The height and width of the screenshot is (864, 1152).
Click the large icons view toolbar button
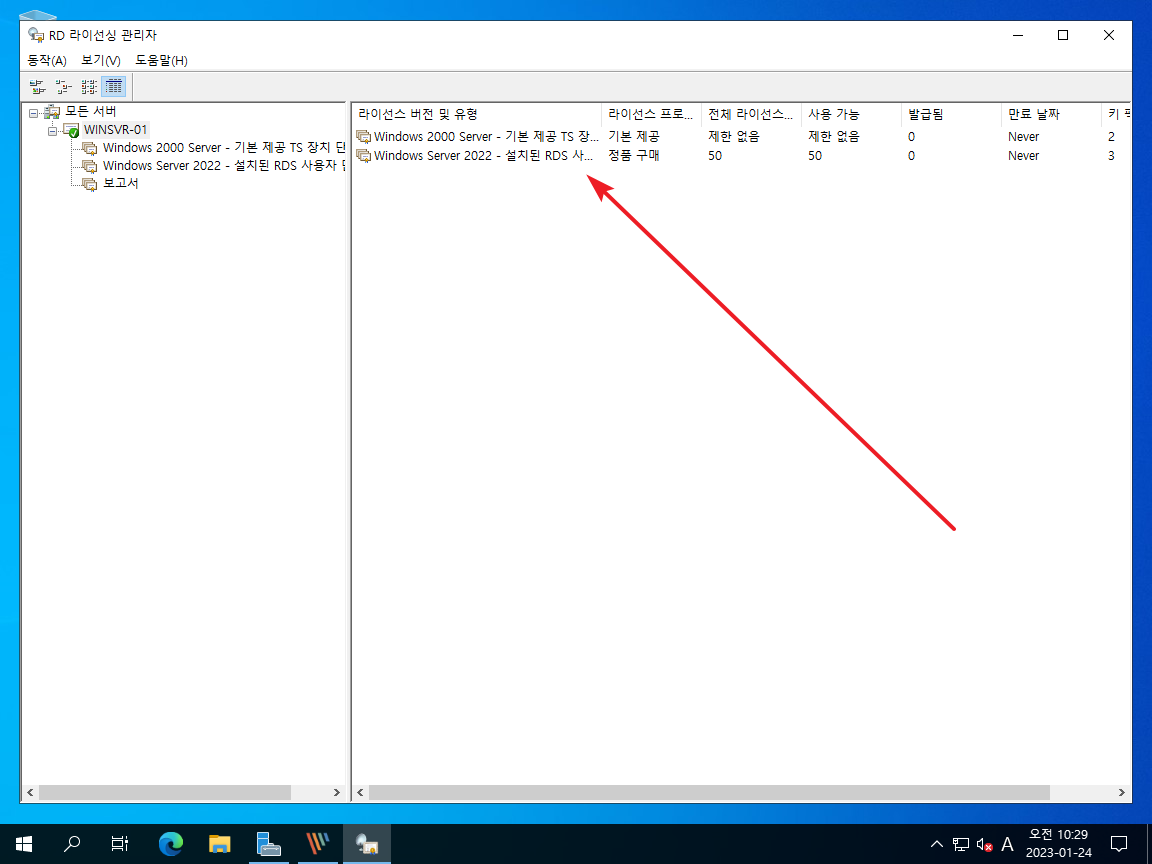click(x=37, y=87)
